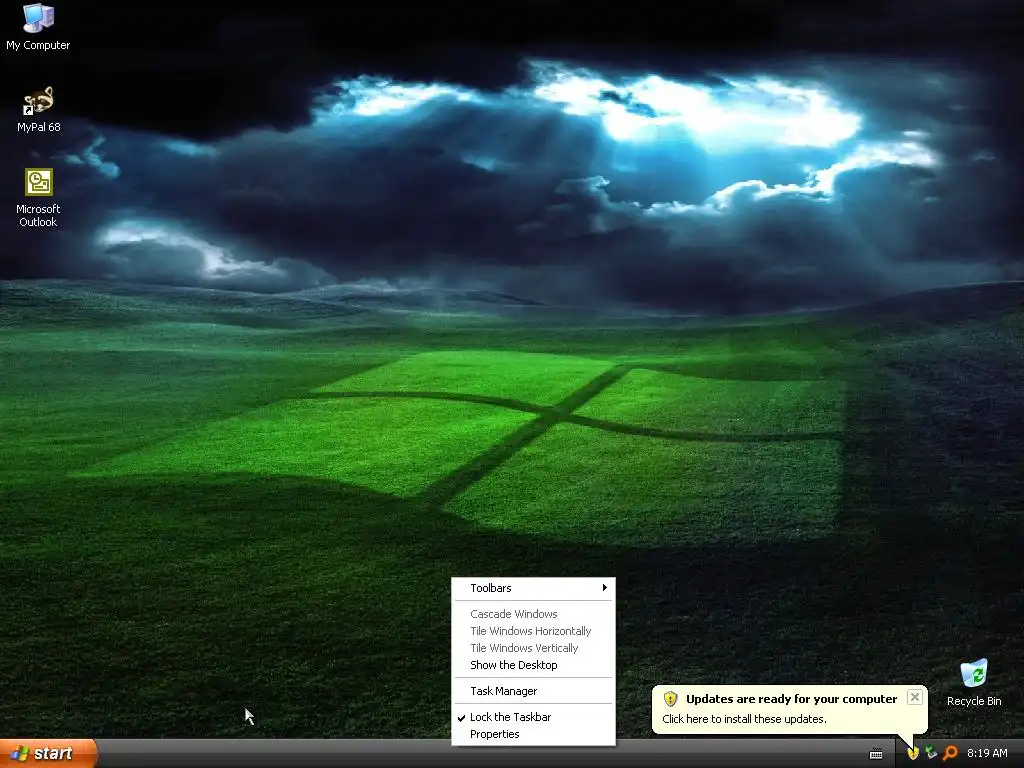Click Tile Windows Vertically entry

(x=534, y=648)
